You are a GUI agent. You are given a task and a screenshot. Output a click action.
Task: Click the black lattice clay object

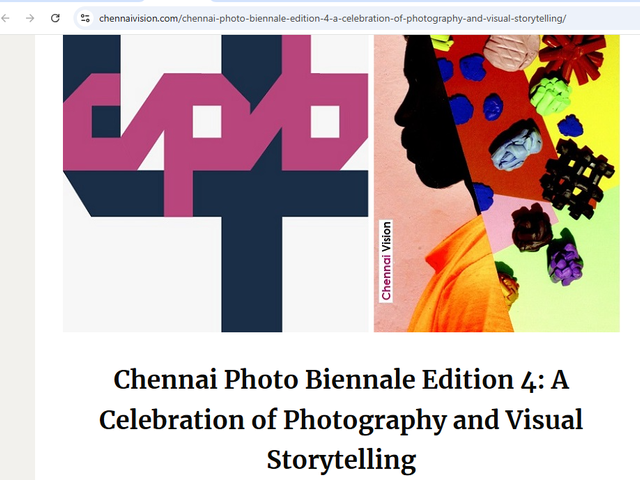click(576, 177)
